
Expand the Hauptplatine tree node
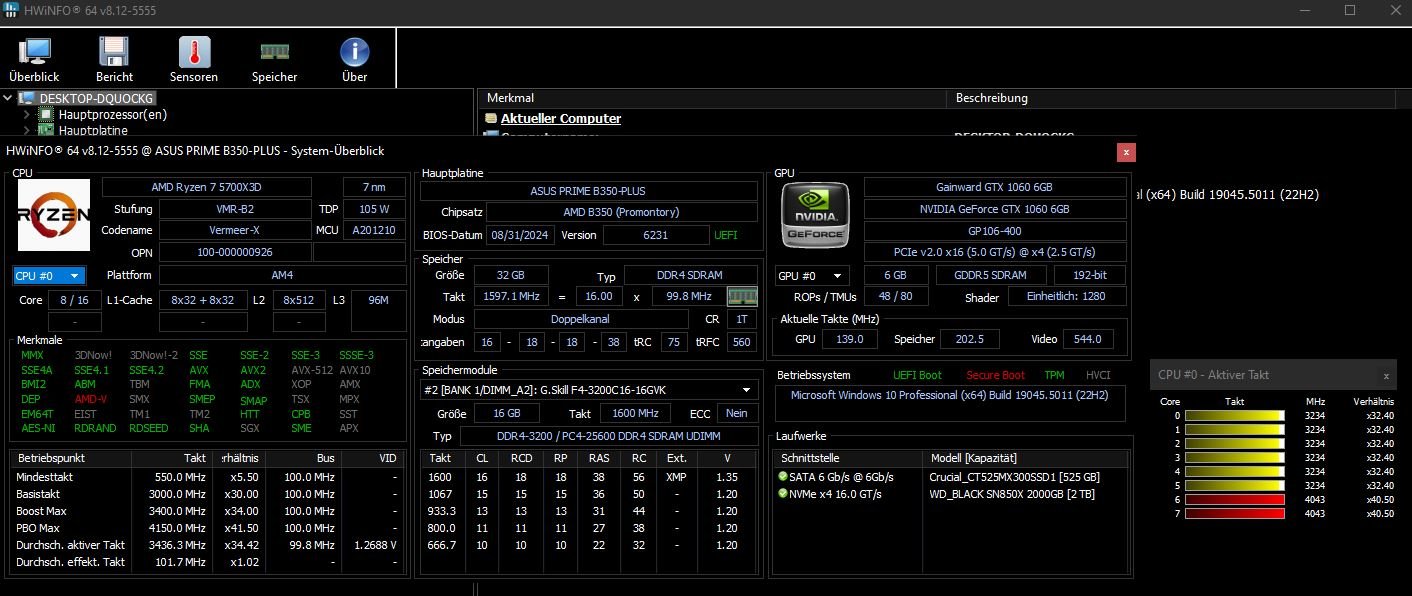click(27, 130)
